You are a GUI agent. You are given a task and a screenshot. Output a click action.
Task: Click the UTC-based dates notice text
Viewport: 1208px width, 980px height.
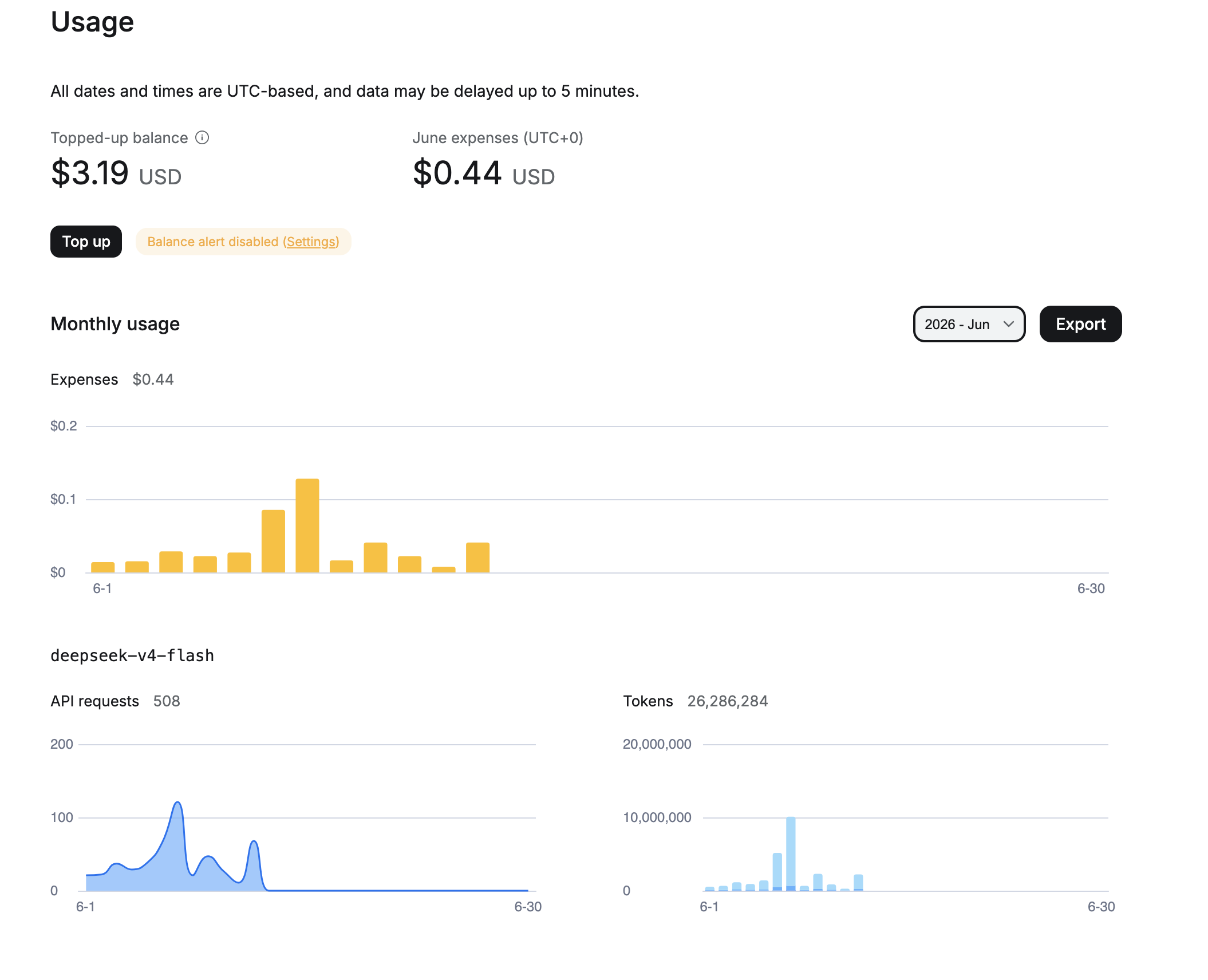[345, 92]
